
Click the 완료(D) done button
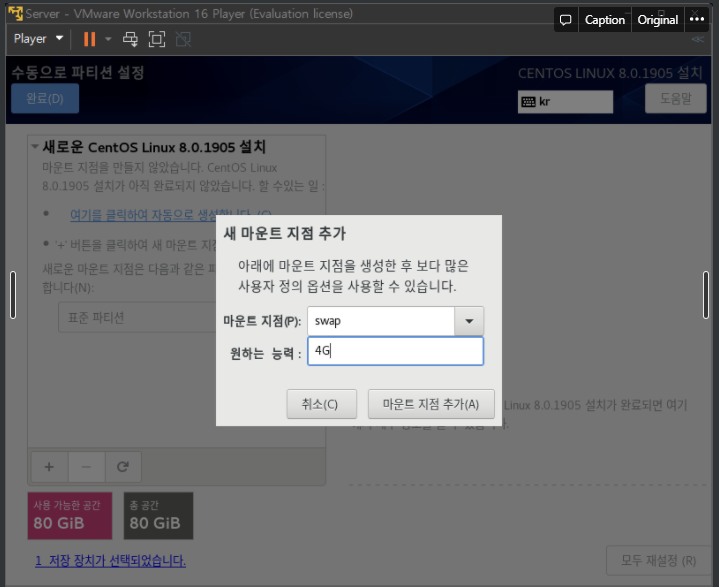pyautogui.click(x=45, y=98)
